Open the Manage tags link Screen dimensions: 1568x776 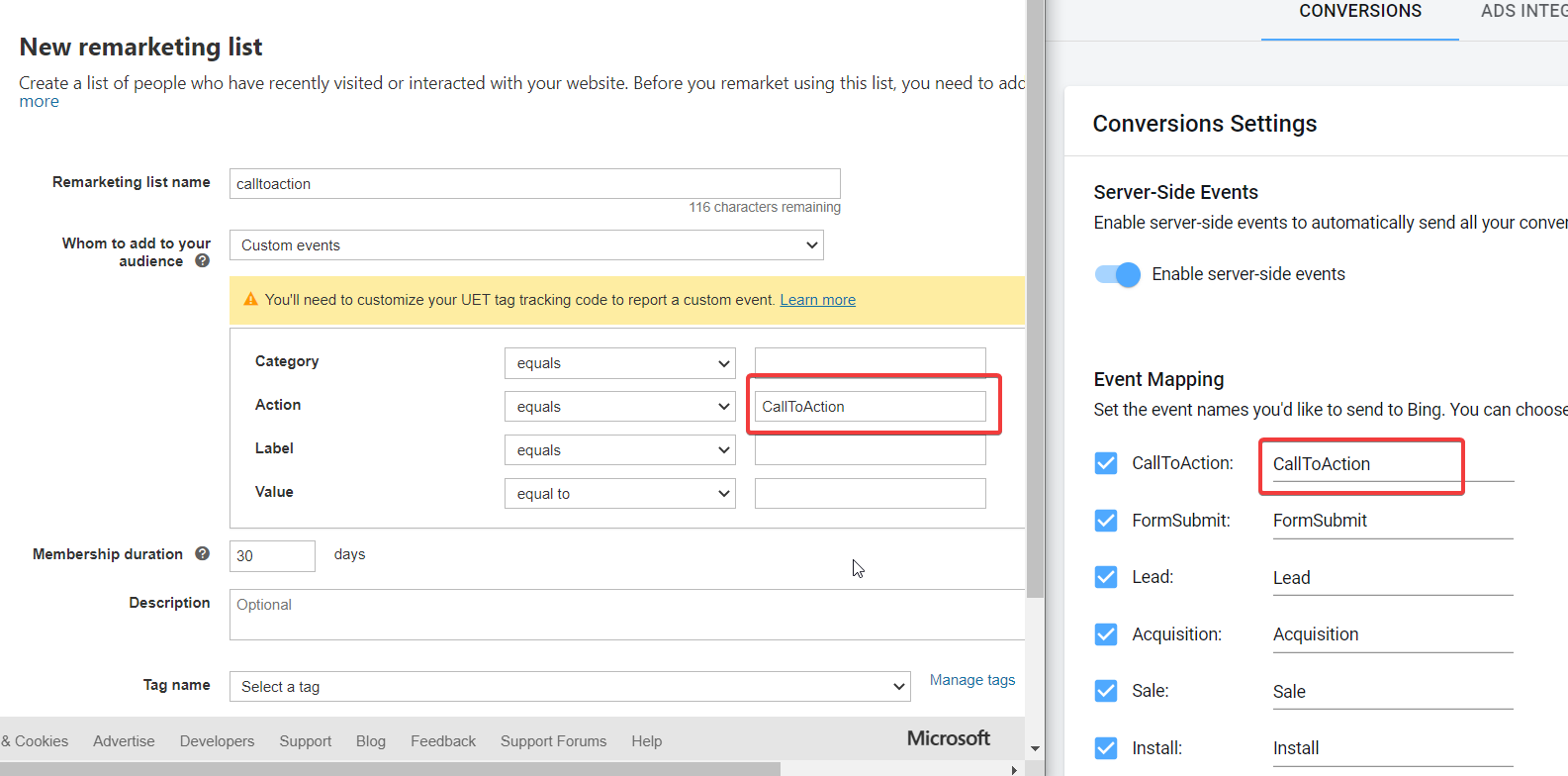(x=971, y=680)
